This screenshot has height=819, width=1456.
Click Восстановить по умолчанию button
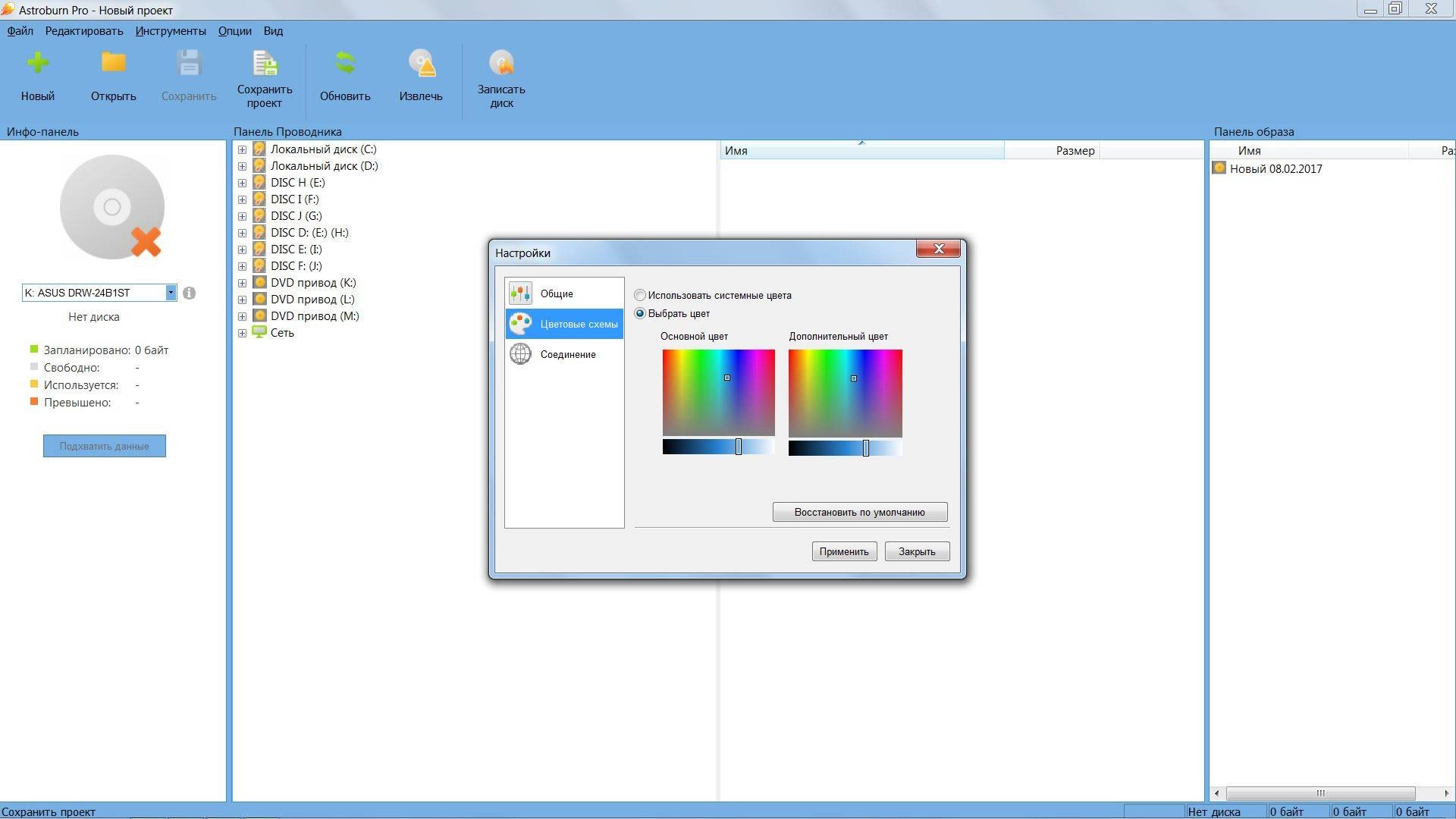coord(860,512)
